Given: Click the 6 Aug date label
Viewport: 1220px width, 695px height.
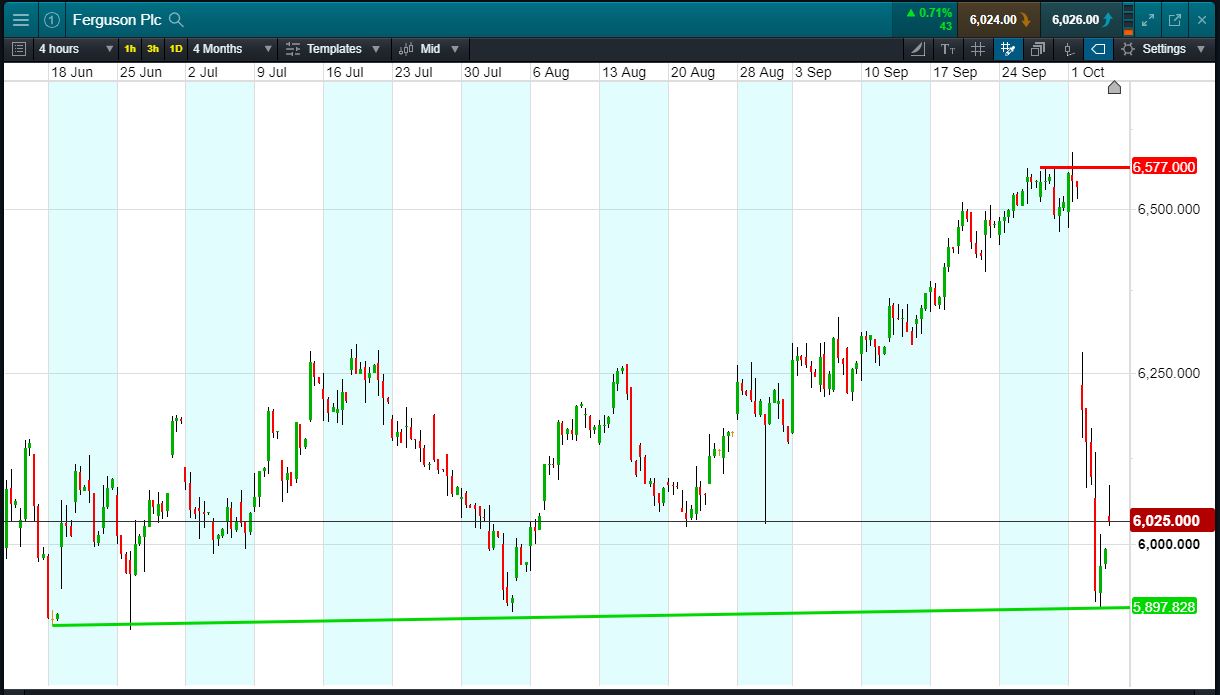Looking at the screenshot, I should click(x=551, y=72).
